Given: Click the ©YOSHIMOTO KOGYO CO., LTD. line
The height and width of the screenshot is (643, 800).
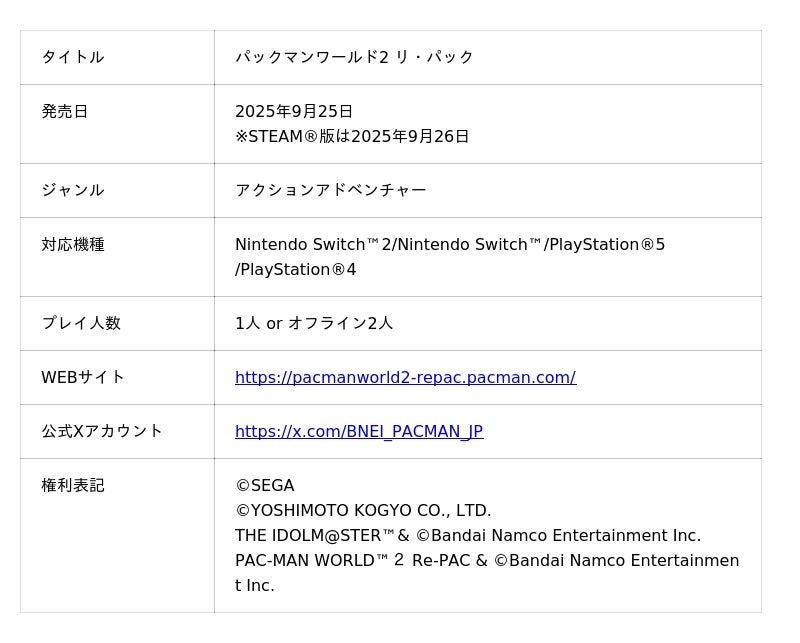Looking at the screenshot, I should point(363,511).
